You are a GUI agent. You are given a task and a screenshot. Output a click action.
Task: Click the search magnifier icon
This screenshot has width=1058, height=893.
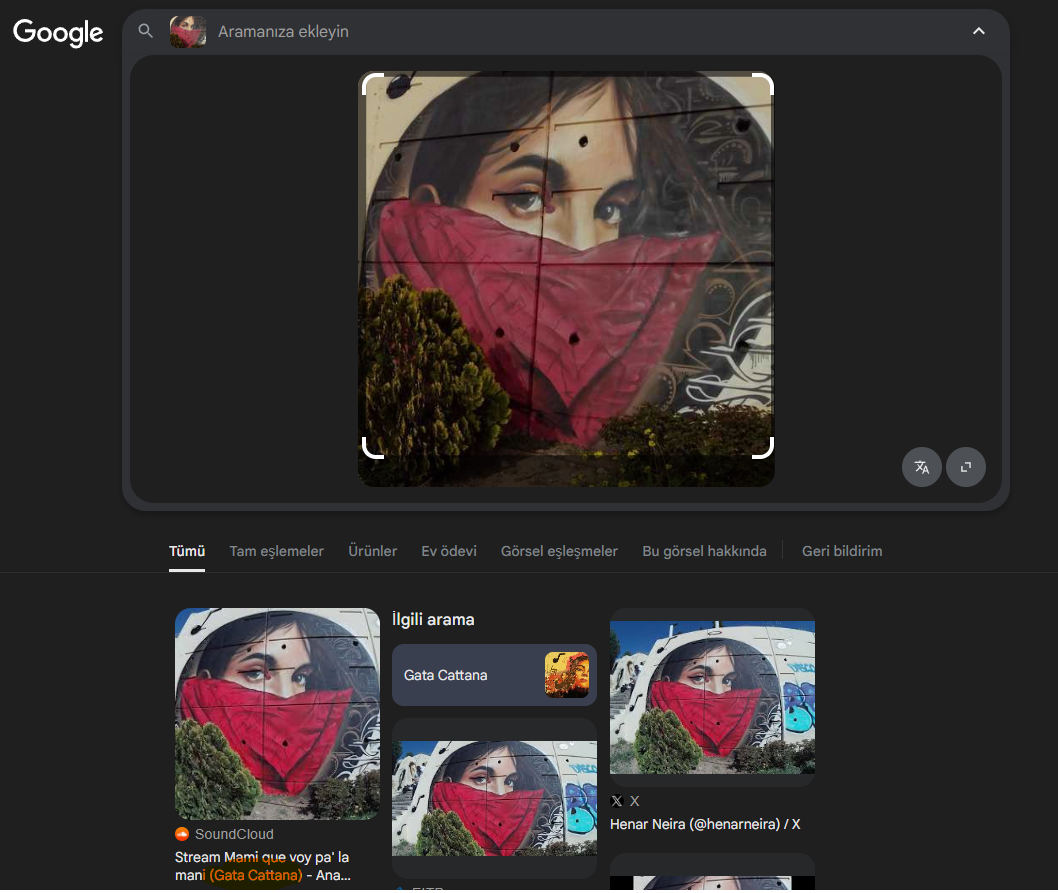click(x=146, y=31)
